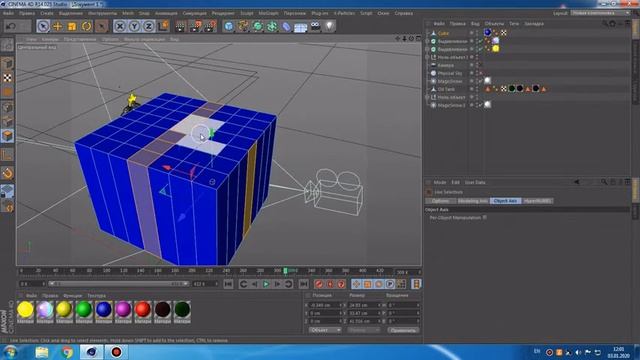
Task: Click the green timeline playhead marker
Action: (286, 271)
